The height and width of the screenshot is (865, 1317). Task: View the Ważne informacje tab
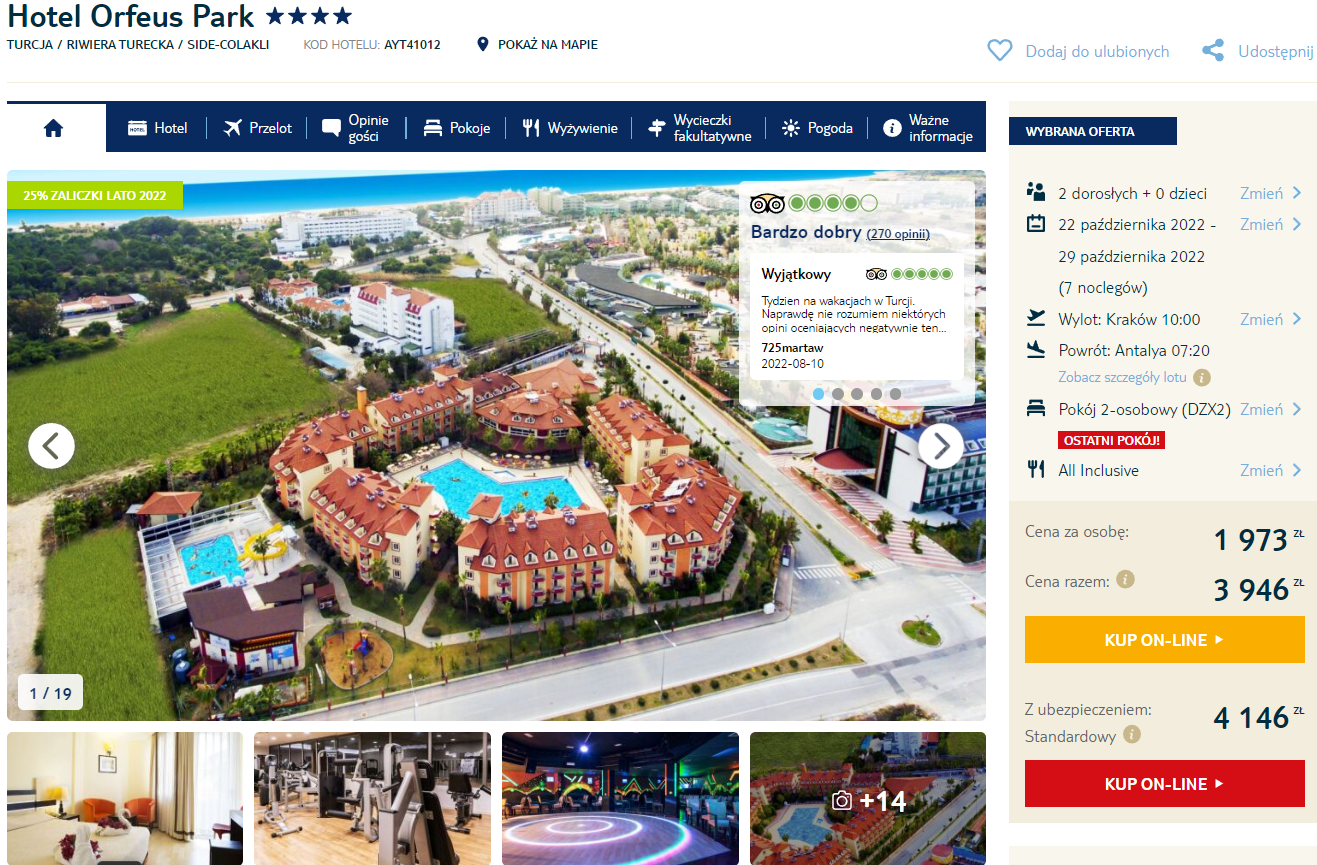[x=928, y=128]
